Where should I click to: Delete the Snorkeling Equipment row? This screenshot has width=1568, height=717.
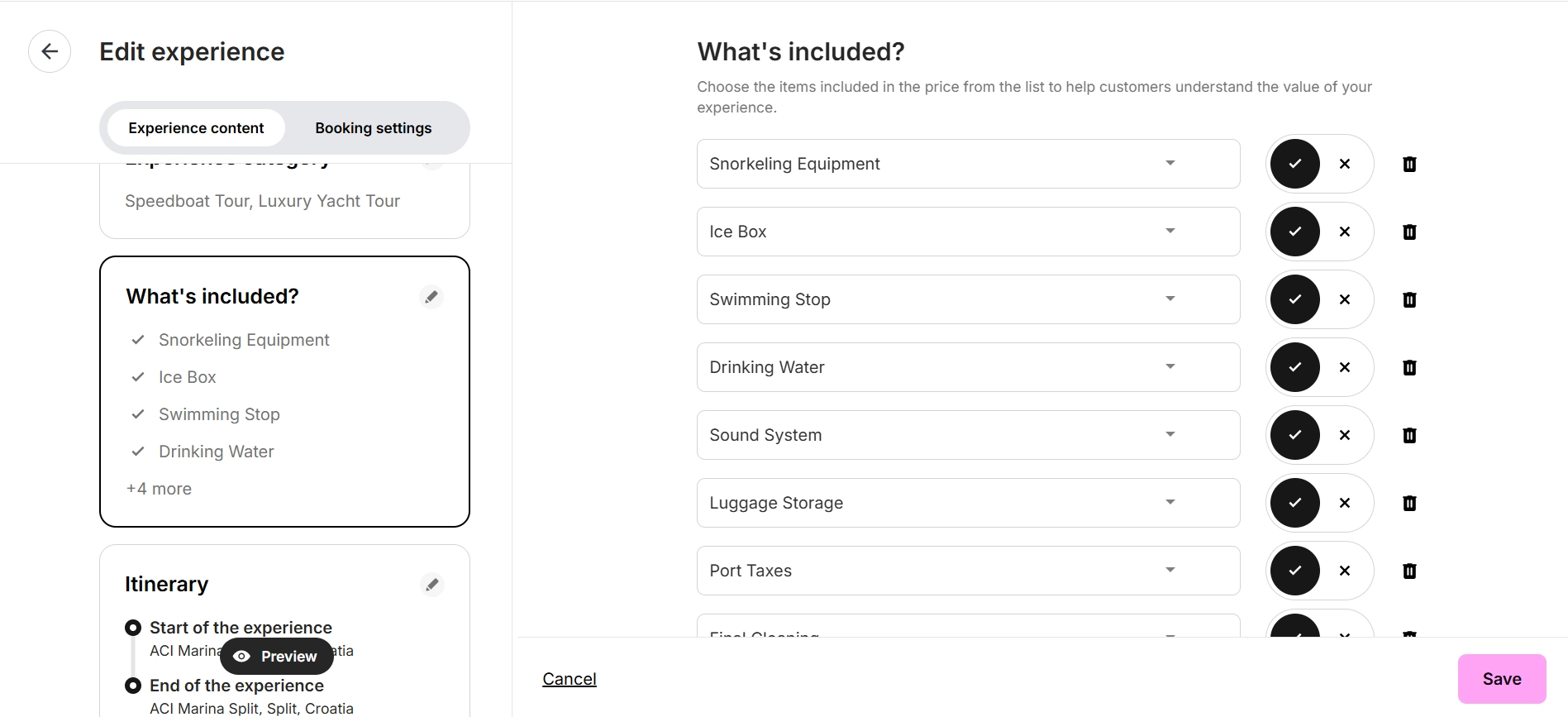(1409, 165)
